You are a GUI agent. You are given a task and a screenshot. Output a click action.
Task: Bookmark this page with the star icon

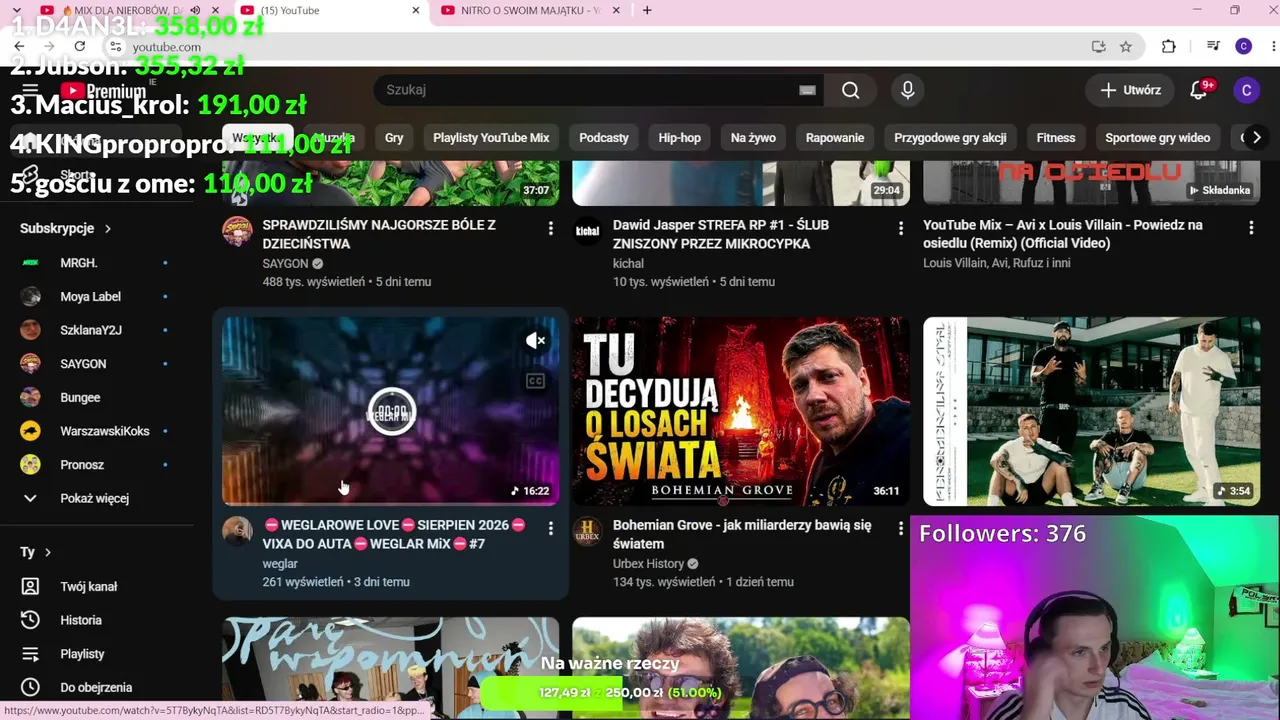(1126, 46)
